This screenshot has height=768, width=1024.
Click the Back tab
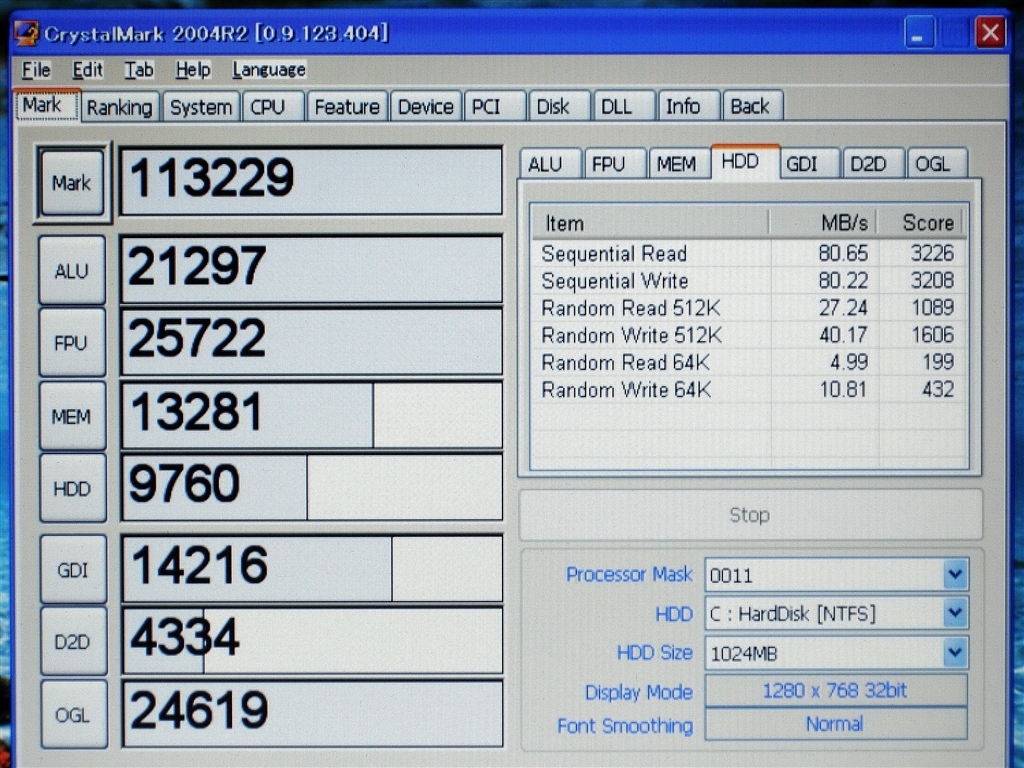(753, 106)
